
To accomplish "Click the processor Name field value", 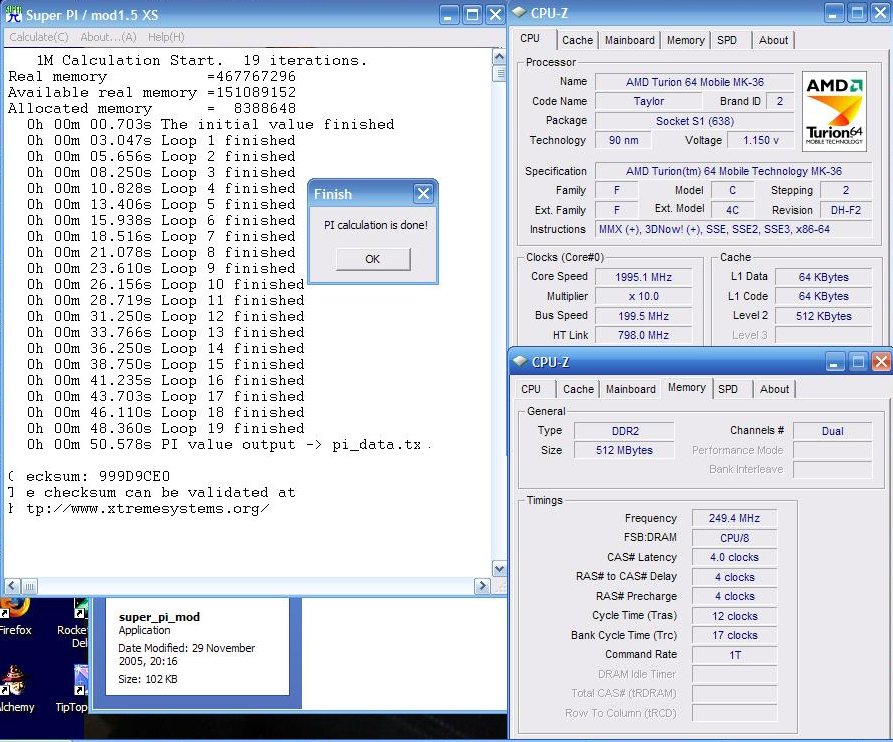I will coord(694,82).
